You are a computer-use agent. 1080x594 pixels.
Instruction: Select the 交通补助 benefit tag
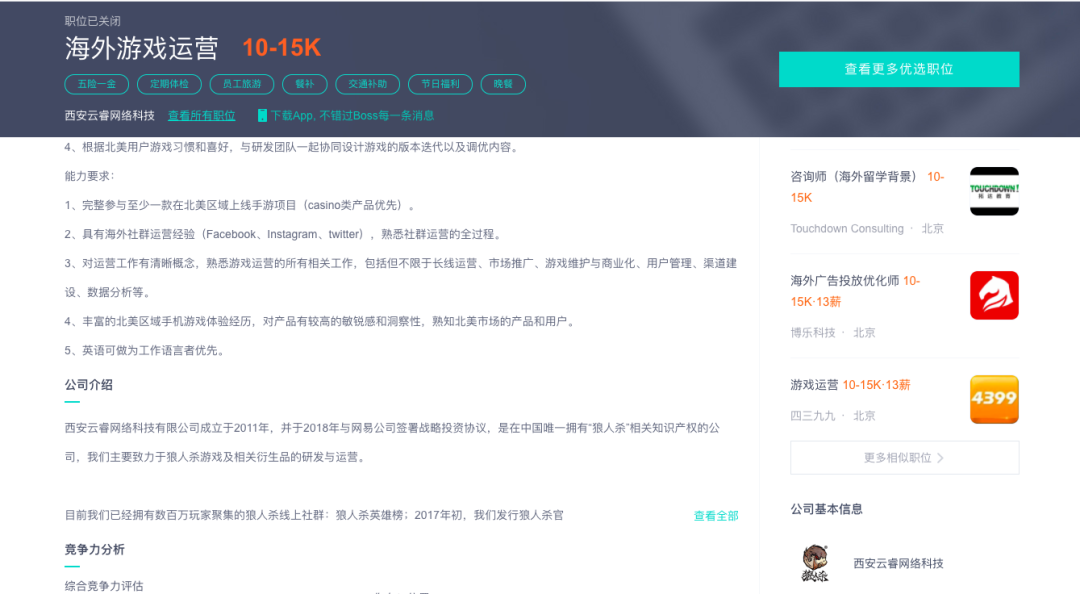click(x=368, y=84)
